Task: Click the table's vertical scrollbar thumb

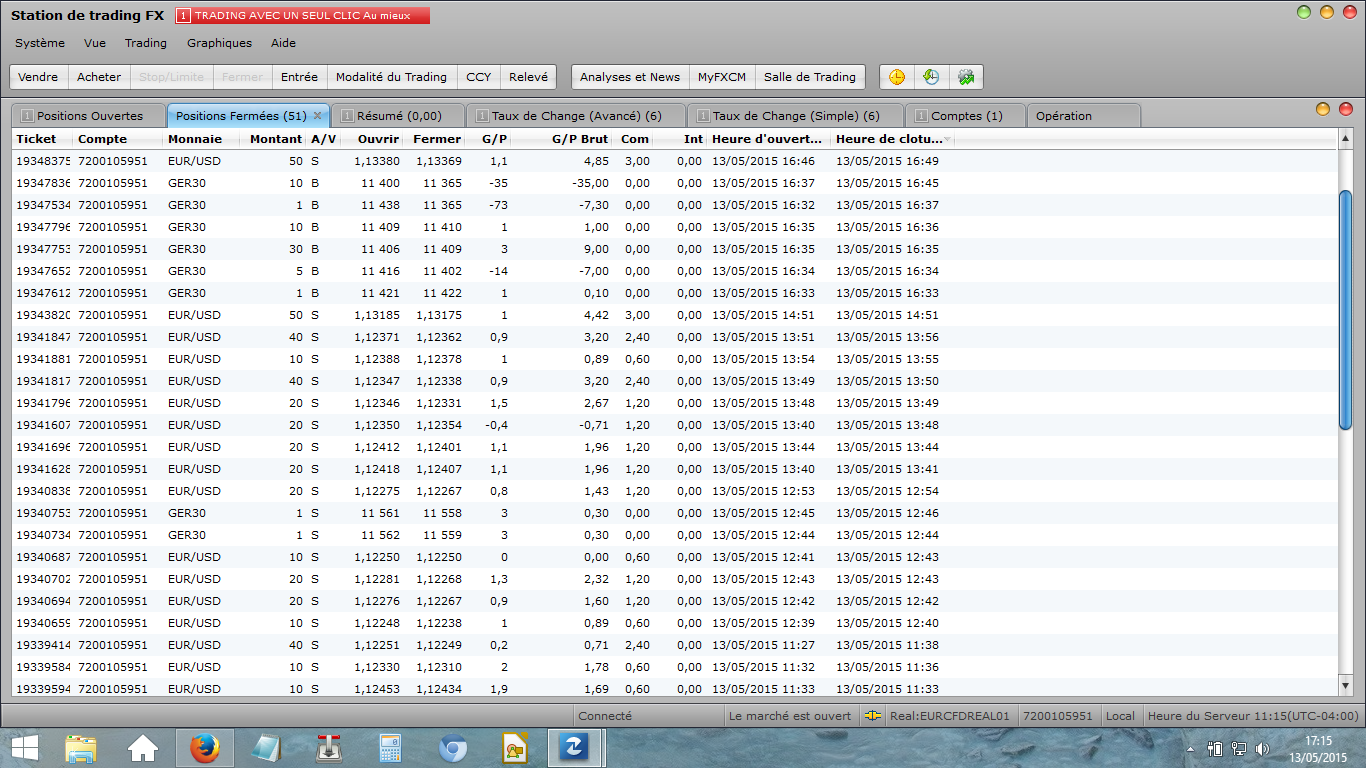Action: [x=1345, y=310]
